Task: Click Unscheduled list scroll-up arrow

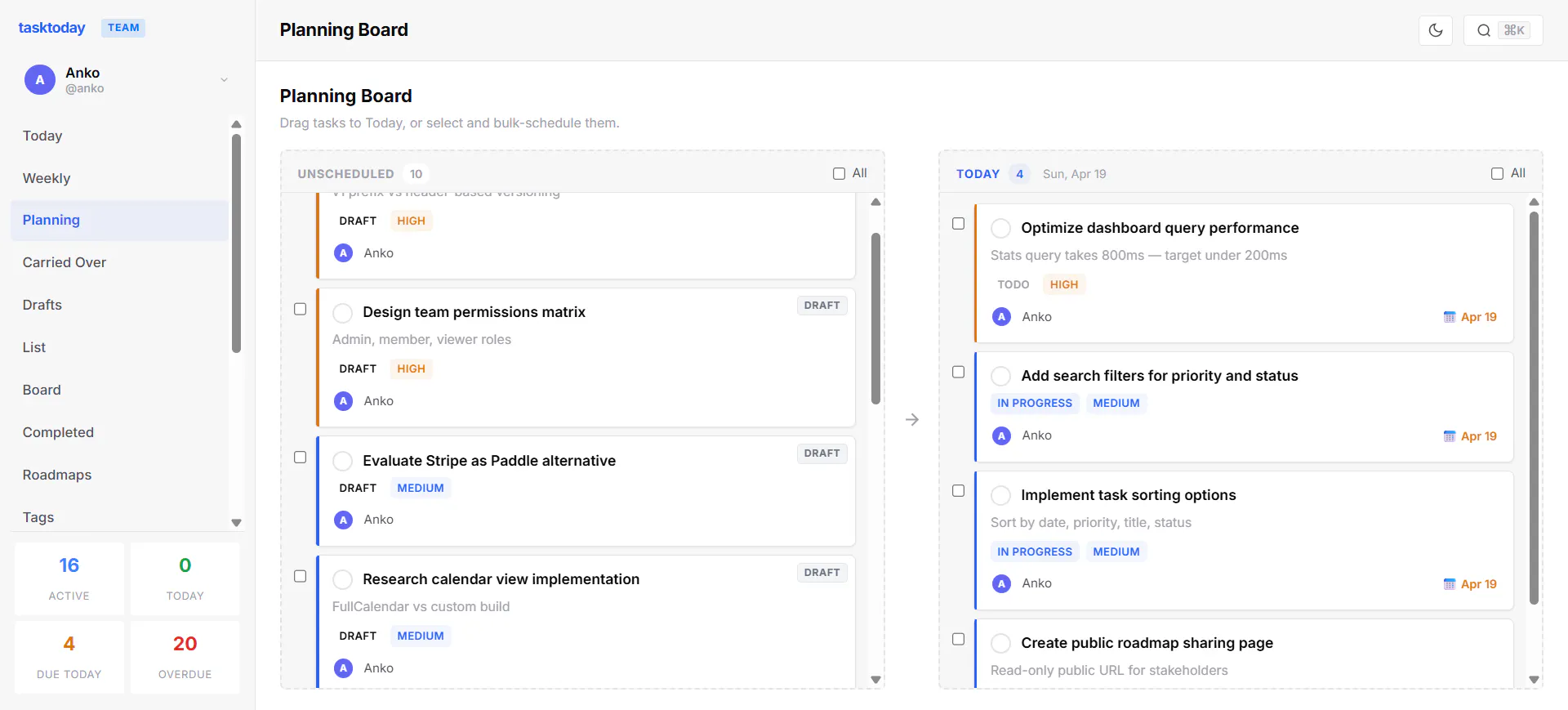Action: pyautogui.click(x=875, y=202)
